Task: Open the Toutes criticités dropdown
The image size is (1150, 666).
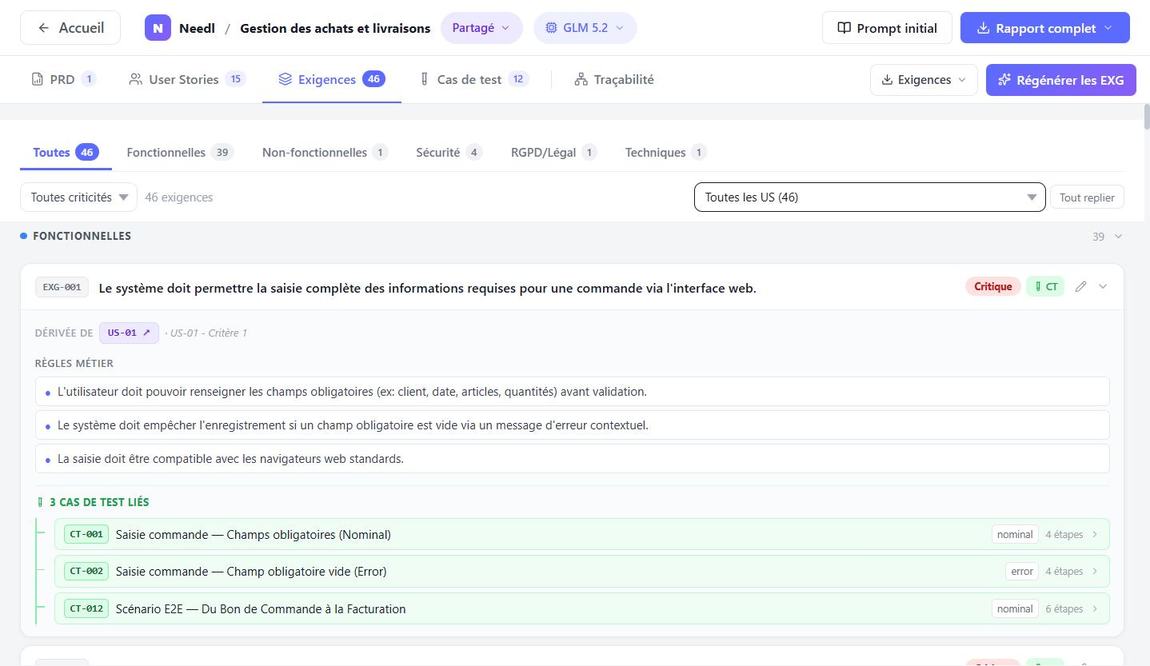Action: pos(78,197)
